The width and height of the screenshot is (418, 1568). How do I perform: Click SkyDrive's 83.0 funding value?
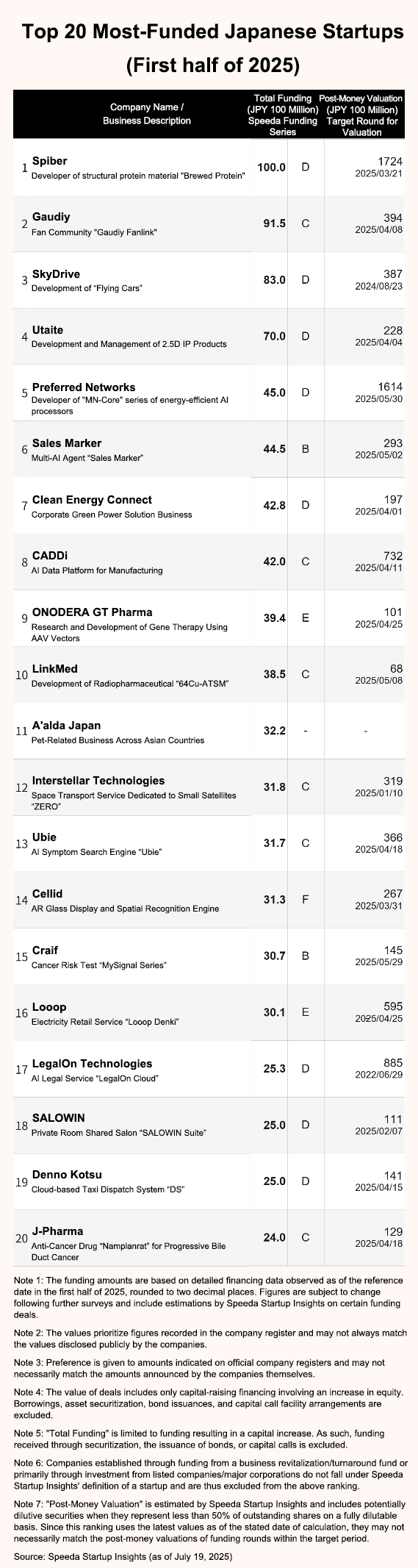[275, 280]
